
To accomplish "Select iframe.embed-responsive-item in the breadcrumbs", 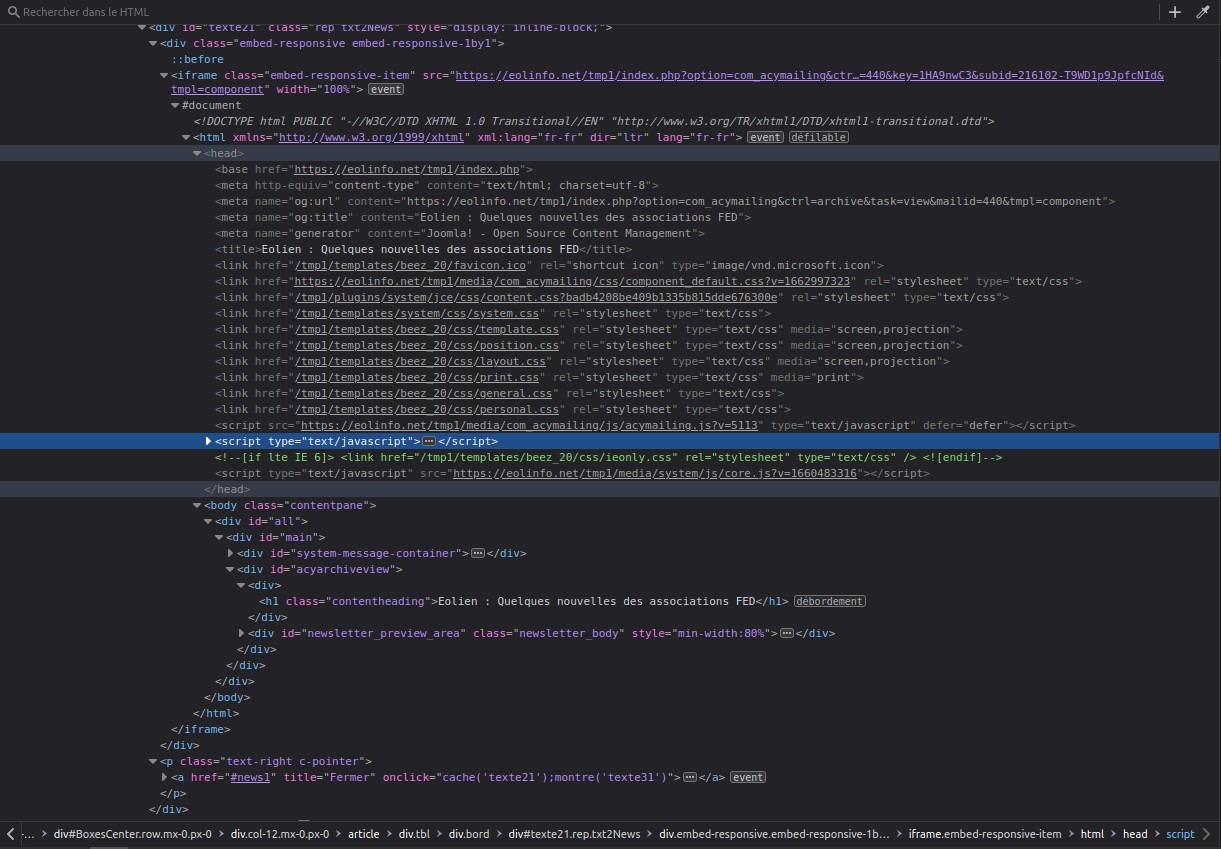I will pyautogui.click(x=984, y=834).
